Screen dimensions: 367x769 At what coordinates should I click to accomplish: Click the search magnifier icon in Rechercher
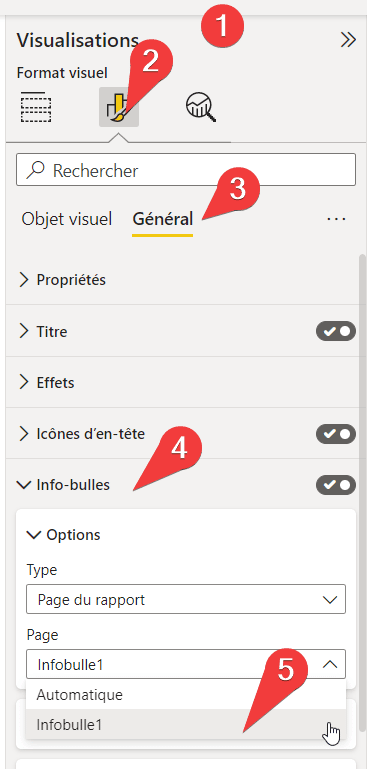click(36, 170)
